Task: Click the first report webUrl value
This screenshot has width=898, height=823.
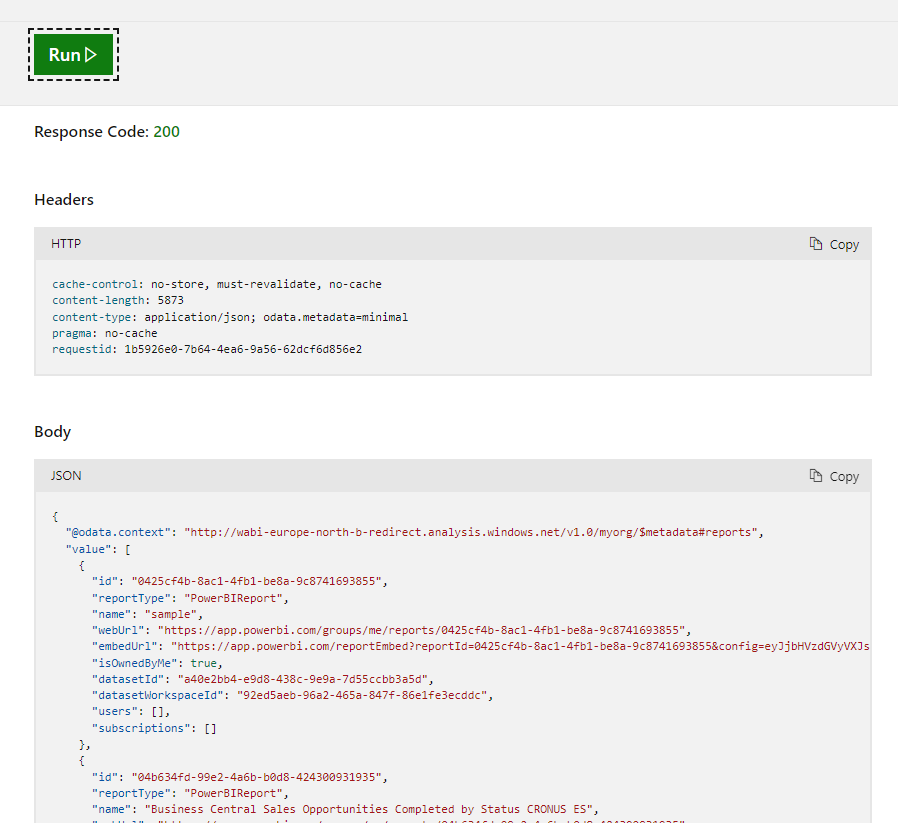Action: tap(424, 630)
